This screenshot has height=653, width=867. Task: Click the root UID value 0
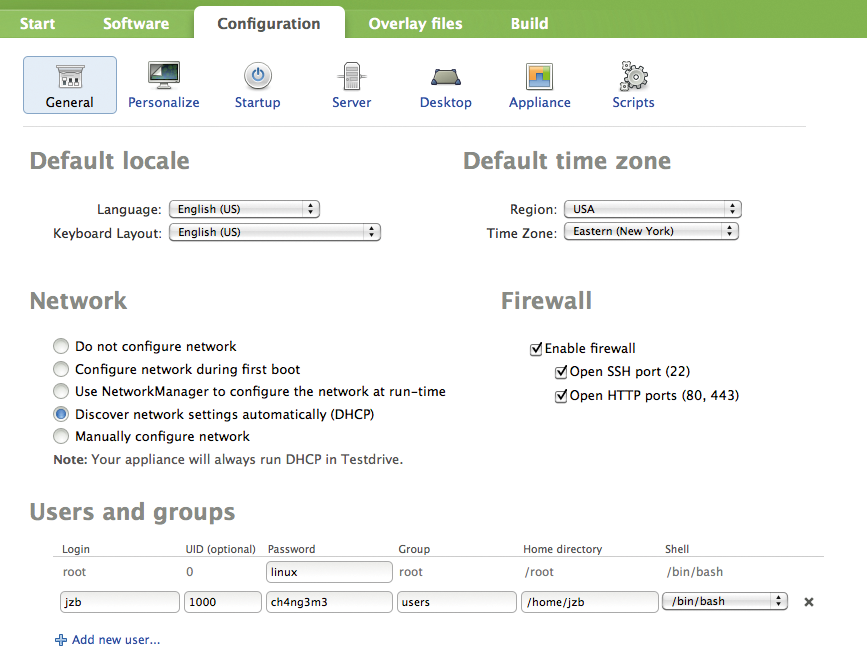pyautogui.click(x=190, y=572)
